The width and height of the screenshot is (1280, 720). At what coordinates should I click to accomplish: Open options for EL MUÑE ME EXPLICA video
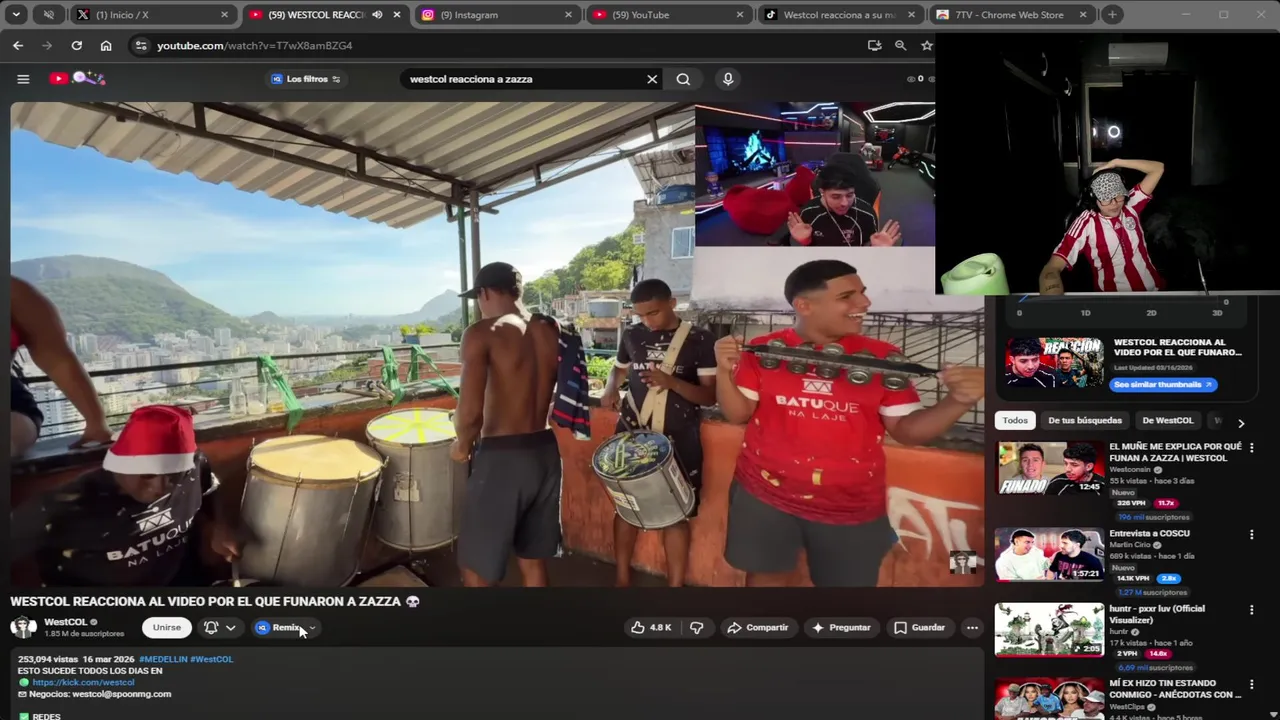point(1251,447)
